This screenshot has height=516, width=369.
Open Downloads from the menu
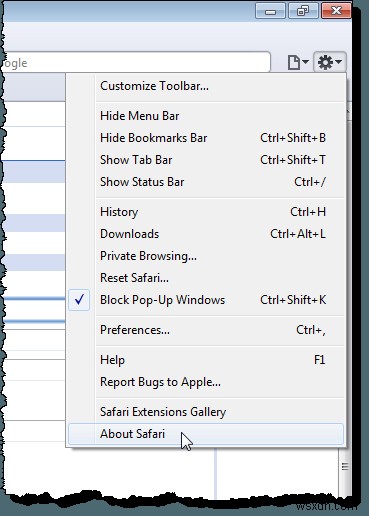coord(206,234)
